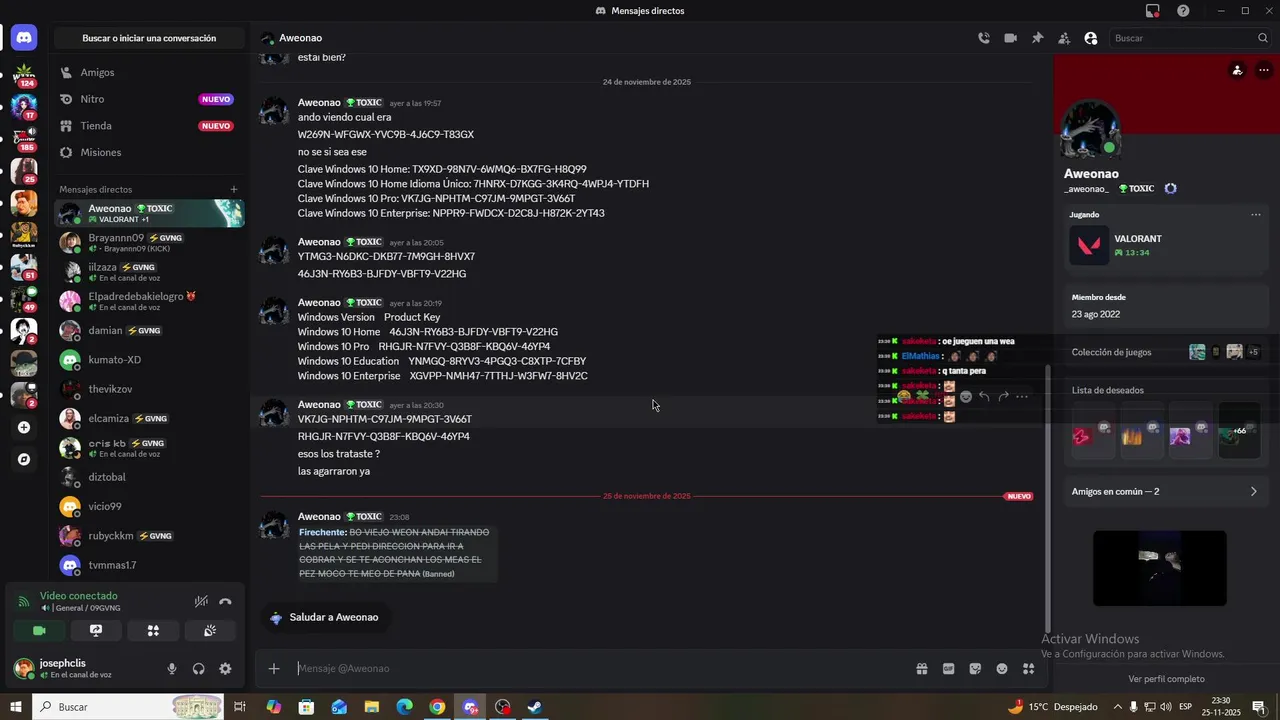The width and height of the screenshot is (1280, 720).
Task: Open the Nitro page
Action: 149,99
